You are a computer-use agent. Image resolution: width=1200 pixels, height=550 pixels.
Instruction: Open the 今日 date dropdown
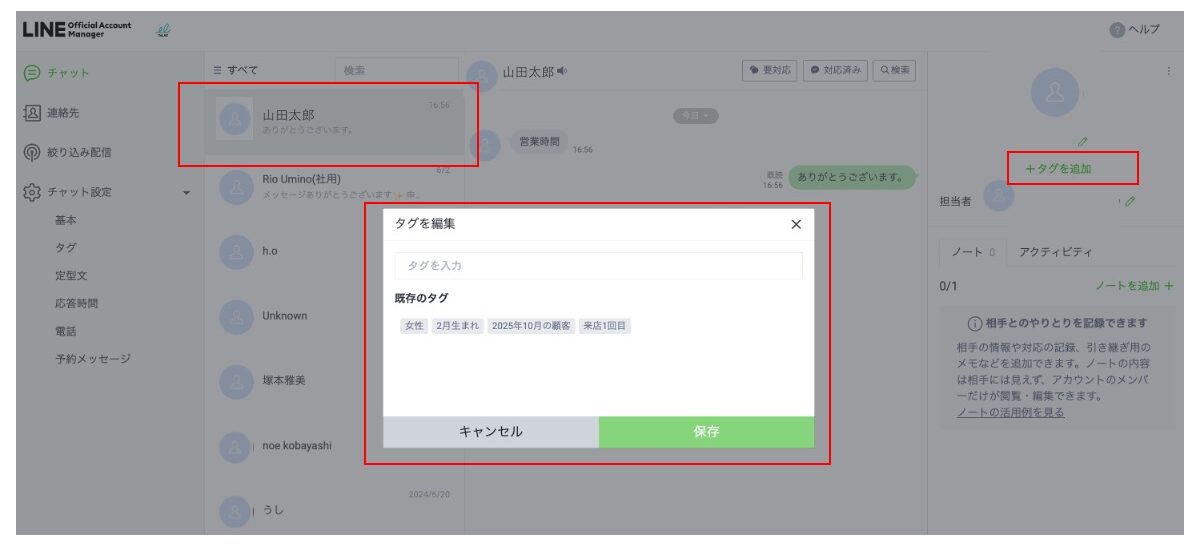(x=696, y=116)
